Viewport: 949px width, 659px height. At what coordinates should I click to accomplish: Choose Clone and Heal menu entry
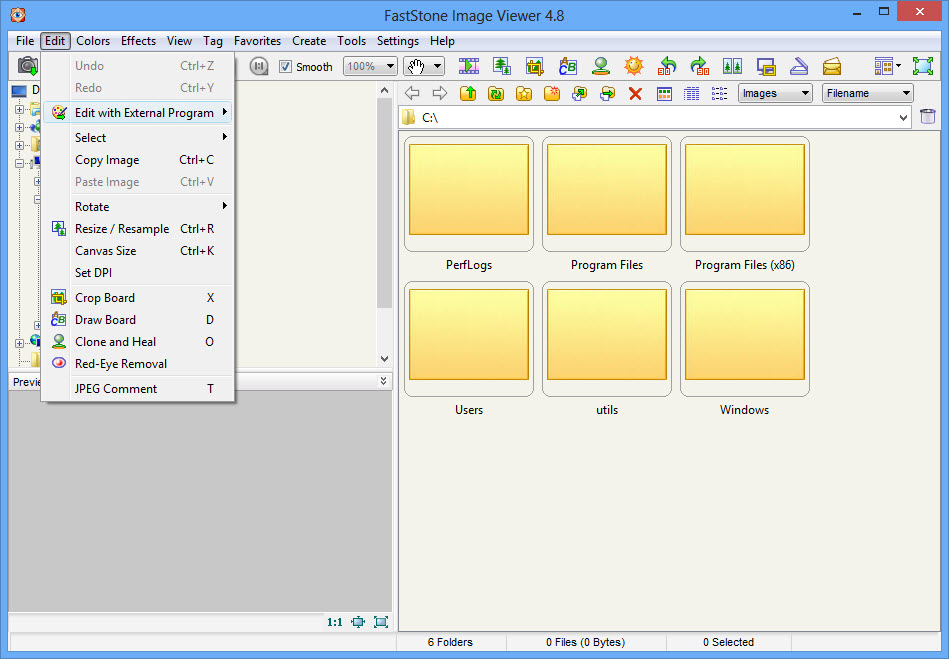tap(138, 341)
